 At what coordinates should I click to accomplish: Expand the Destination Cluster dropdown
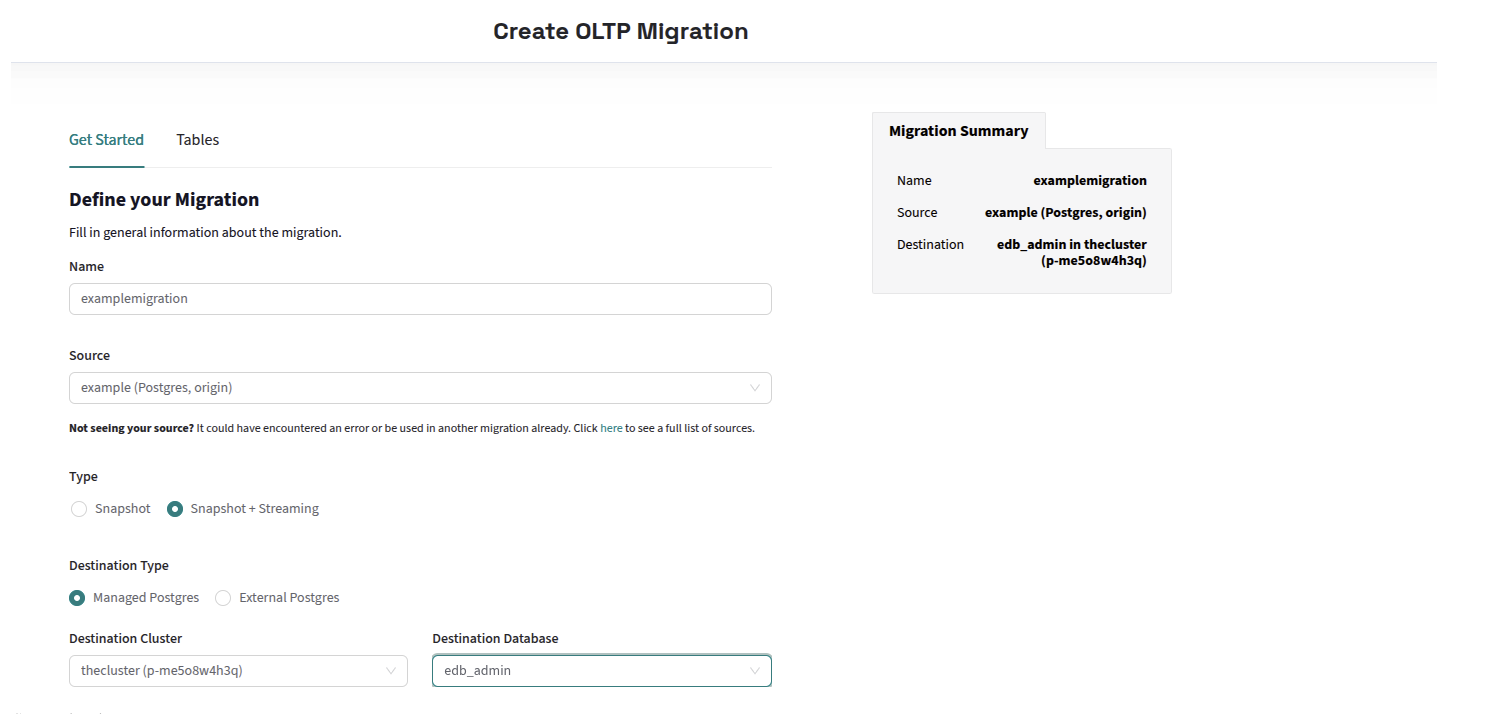[x=237, y=670]
